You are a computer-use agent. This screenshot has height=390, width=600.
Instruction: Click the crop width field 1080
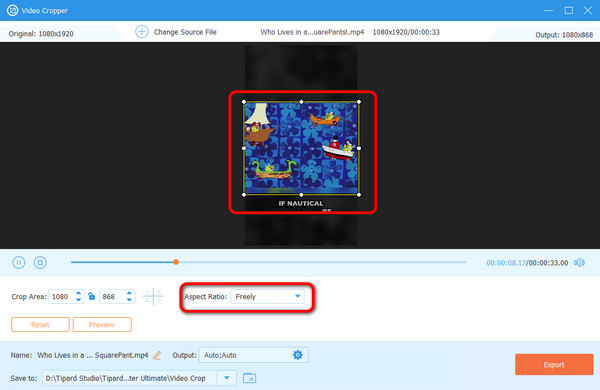(61, 297)
